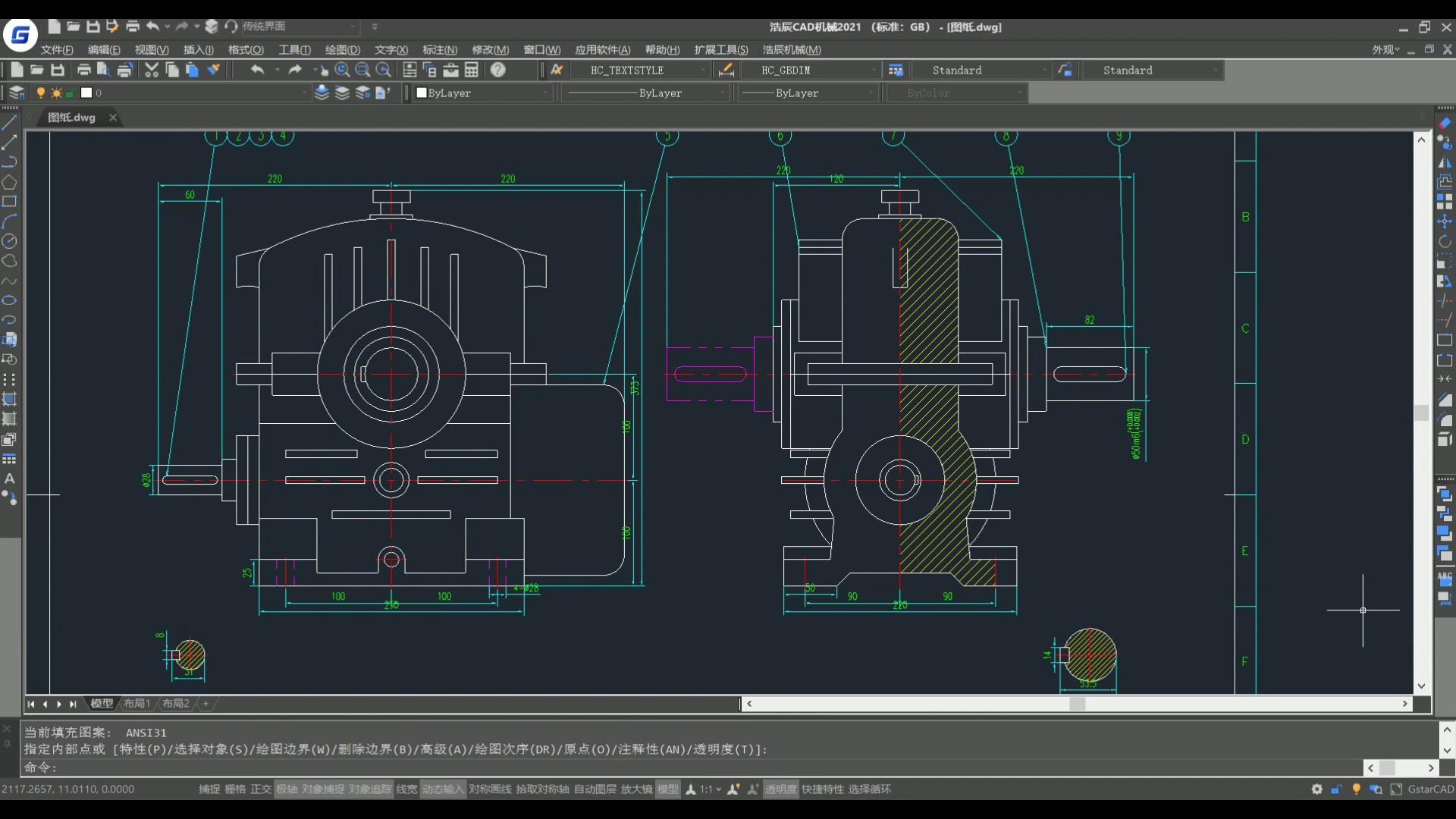The image size is (1456, 819).
Task: Select the Circle draw tool
Action: coord(9,241)
